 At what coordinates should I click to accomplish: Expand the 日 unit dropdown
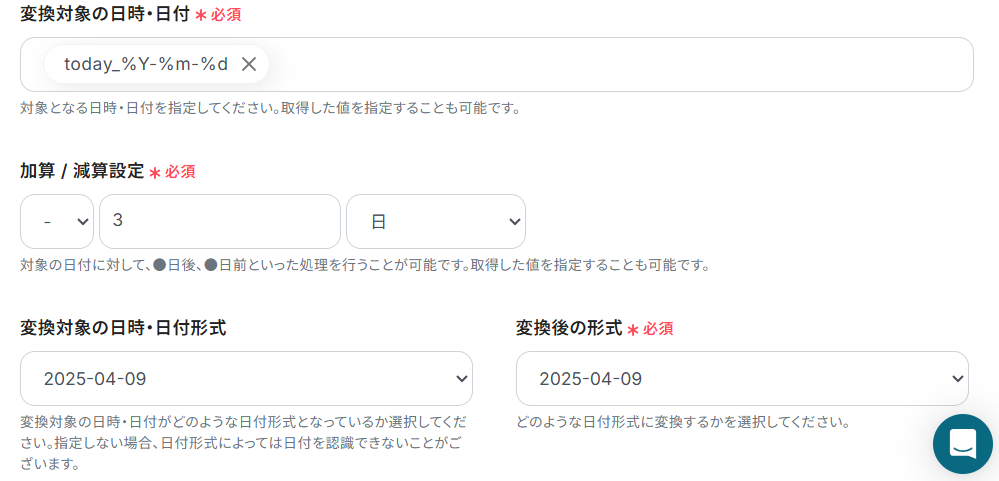435,221
